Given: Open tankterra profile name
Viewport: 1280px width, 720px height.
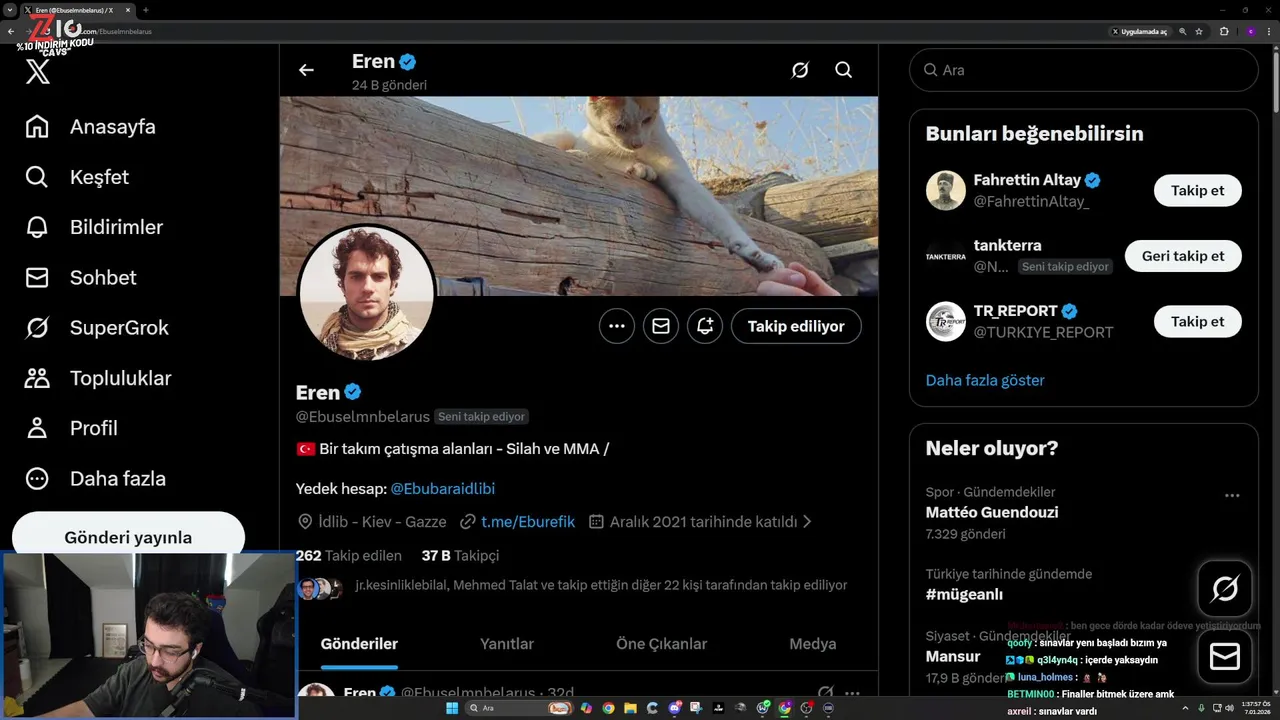Looking at the screenshot, I should pos(1008,245).
